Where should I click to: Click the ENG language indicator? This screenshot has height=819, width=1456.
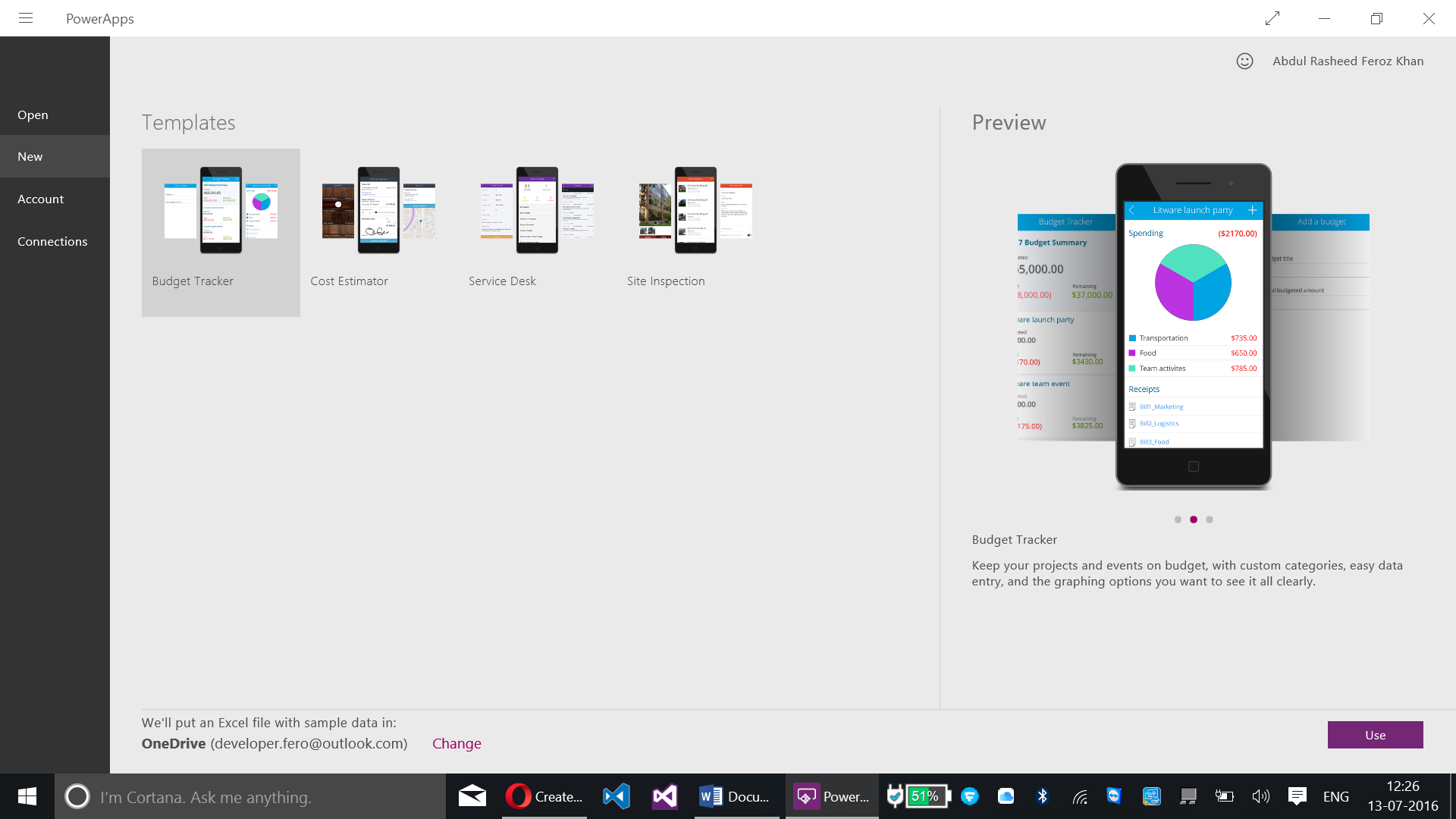[1336, 796]
